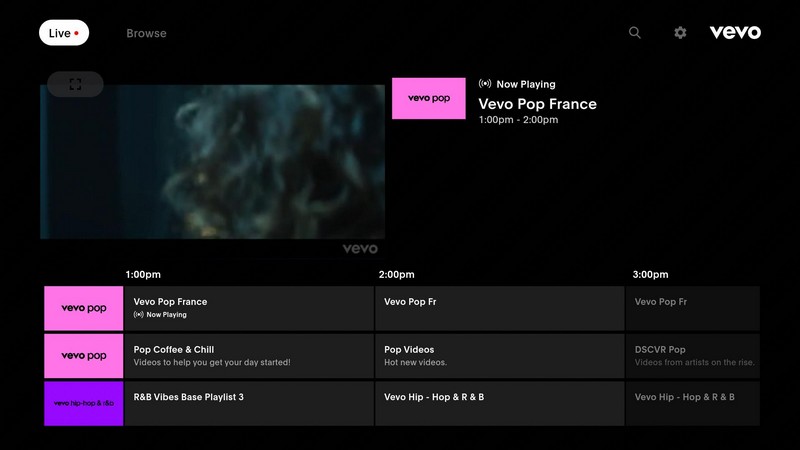Select Vevo Pop channel logo in second row
Image resolution: width=800 pixels, height=450 pixels.
coord(84,356)
